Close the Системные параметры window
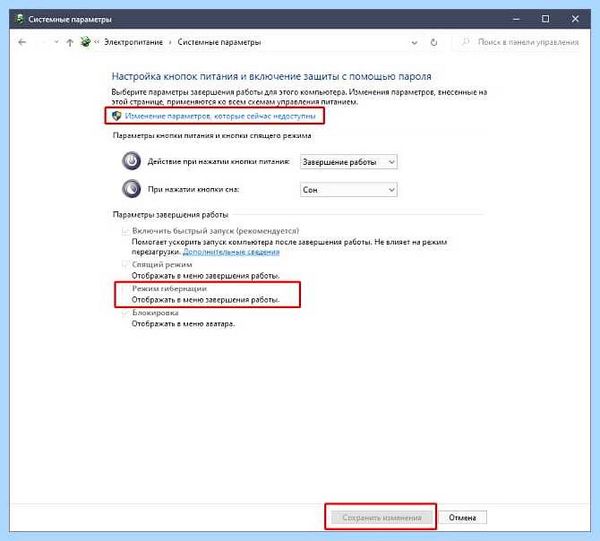600x541 pixels. point(575,19)
